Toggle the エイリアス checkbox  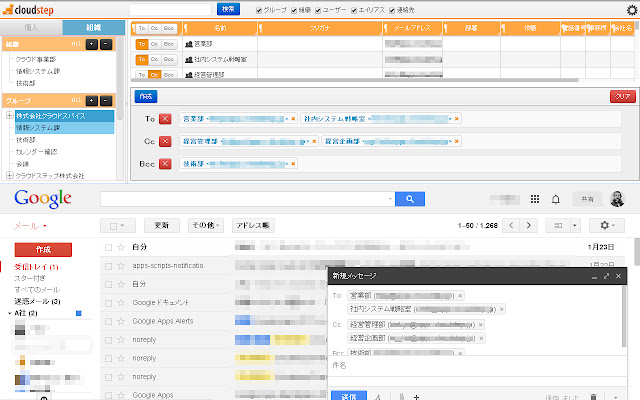[354, 10]
